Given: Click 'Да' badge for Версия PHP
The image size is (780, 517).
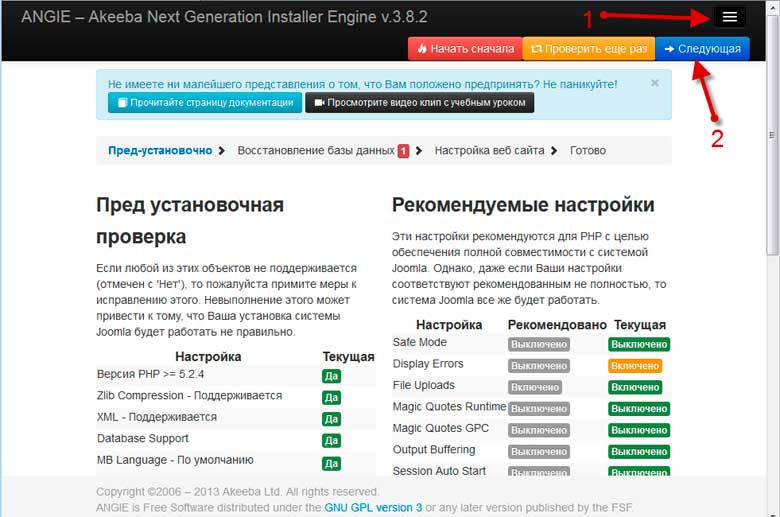Looking at the screenshot, I should 331,376.
